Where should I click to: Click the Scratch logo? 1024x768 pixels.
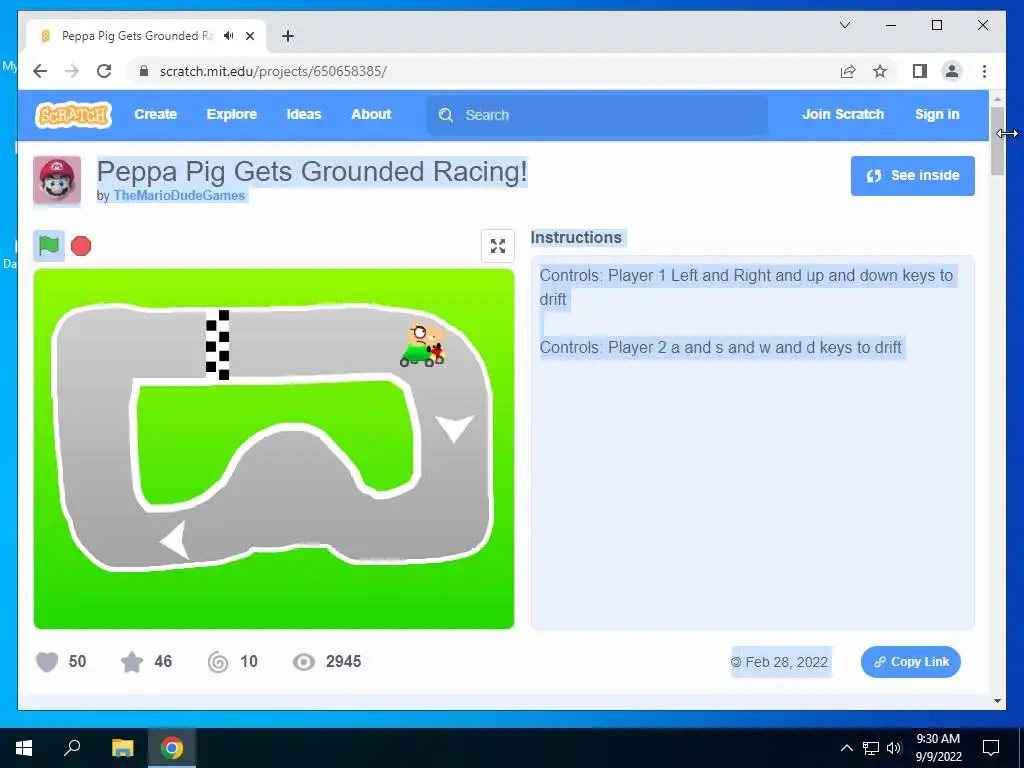pos(73,115)
